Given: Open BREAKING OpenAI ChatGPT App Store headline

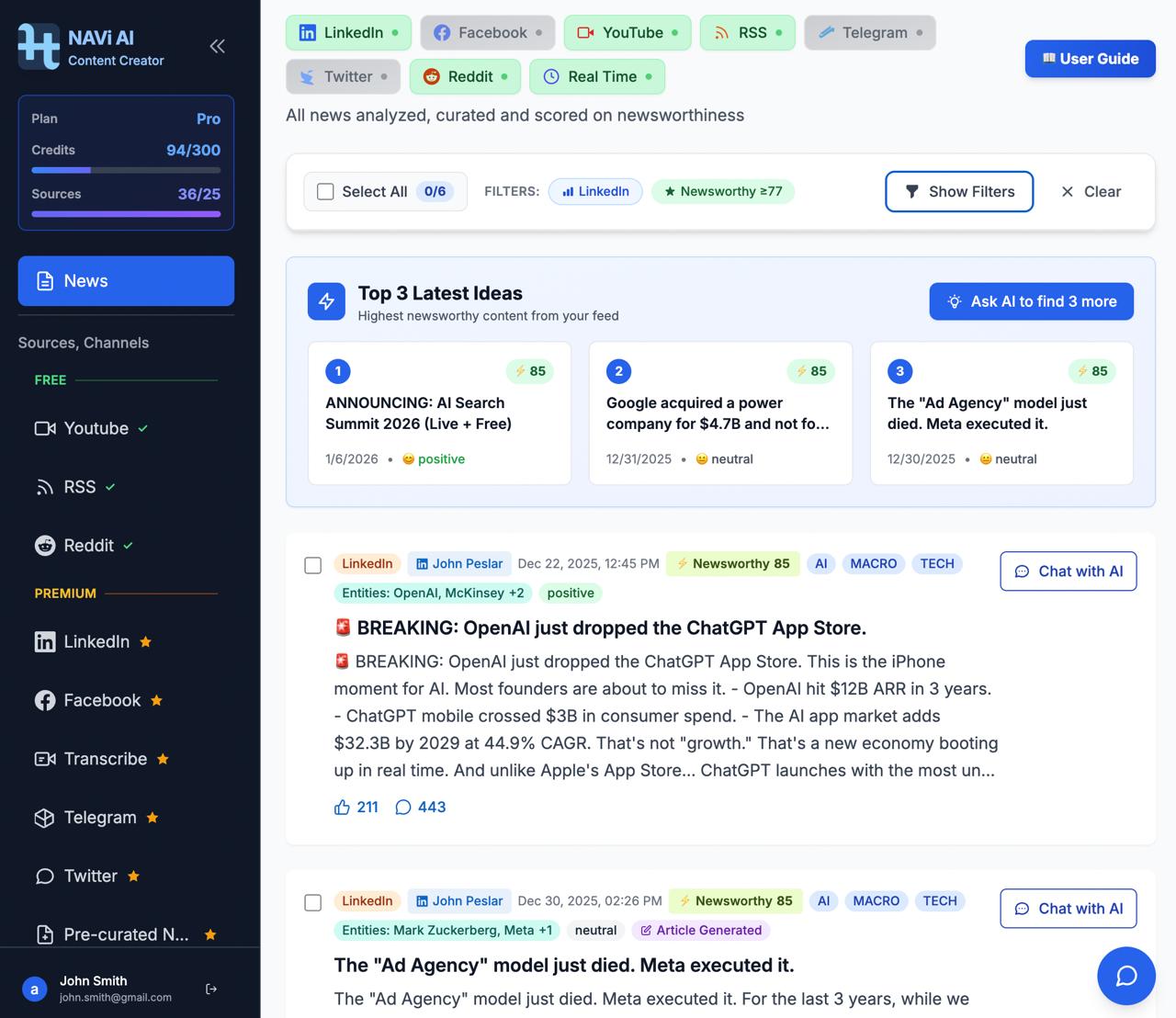Looking at the screenshot, I should [x=600, y=628].
